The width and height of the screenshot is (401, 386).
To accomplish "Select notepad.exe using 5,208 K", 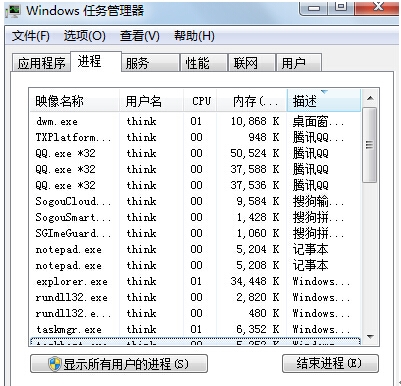I will click(x=195, y=265).
